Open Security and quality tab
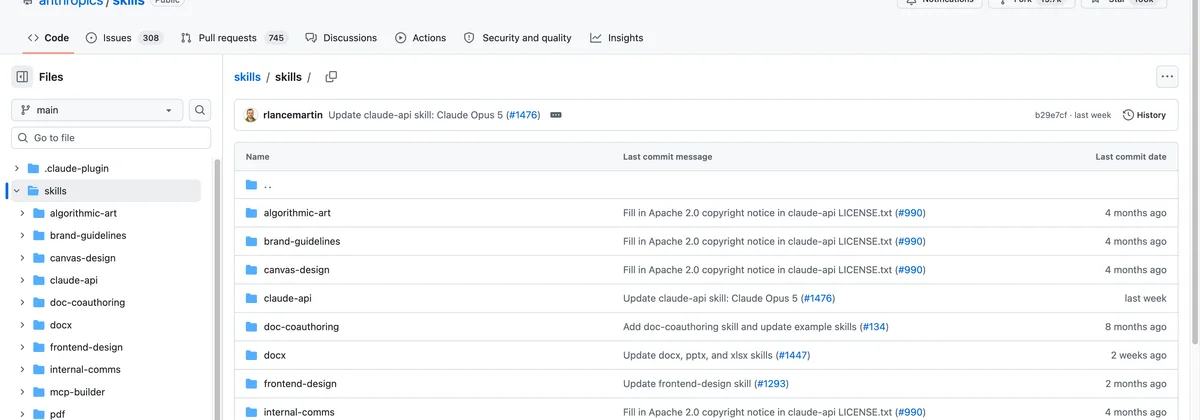 click(517, 38)
